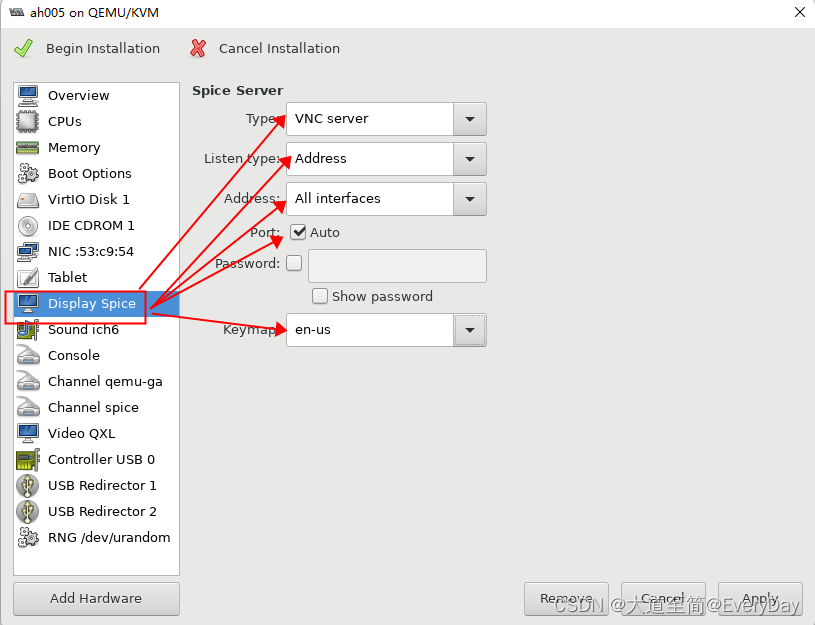Select CPUs in the hardware list
This screenshot has height=625, width=815.
(x=97, y=121)
